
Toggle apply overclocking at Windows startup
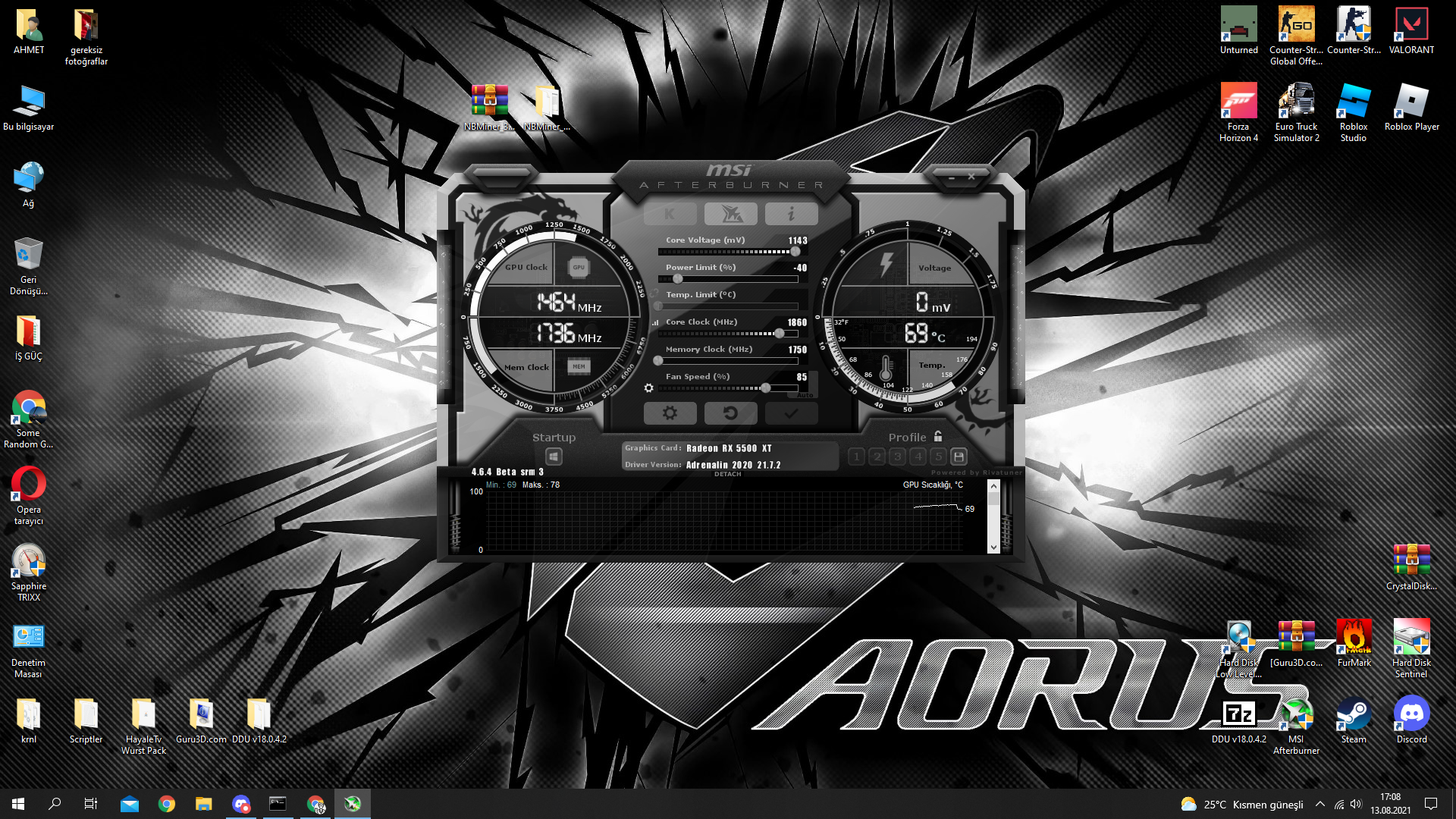(554, 457)
